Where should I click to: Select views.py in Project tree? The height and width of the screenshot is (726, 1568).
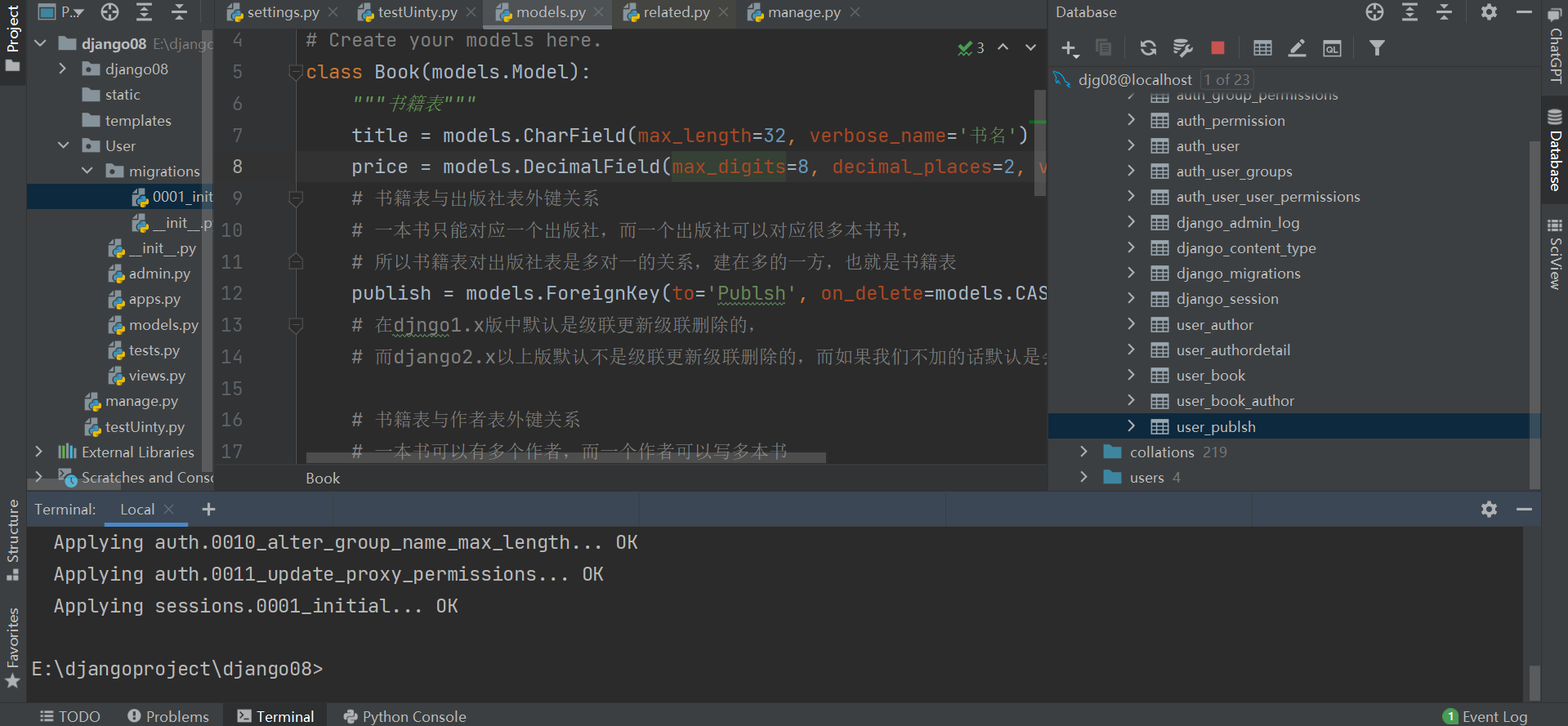[147, 376]
